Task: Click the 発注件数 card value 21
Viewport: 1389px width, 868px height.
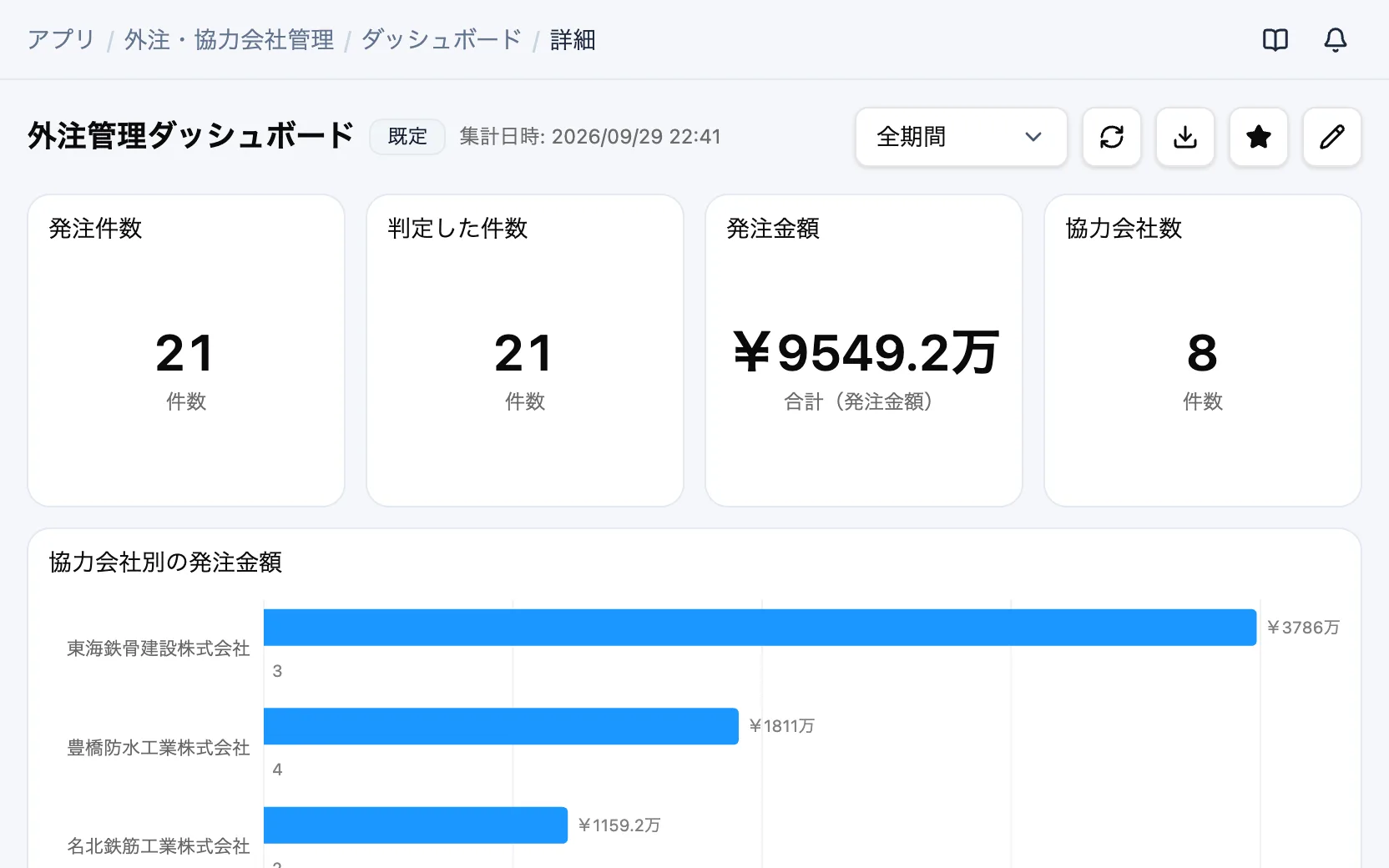Action: (185, 353)
